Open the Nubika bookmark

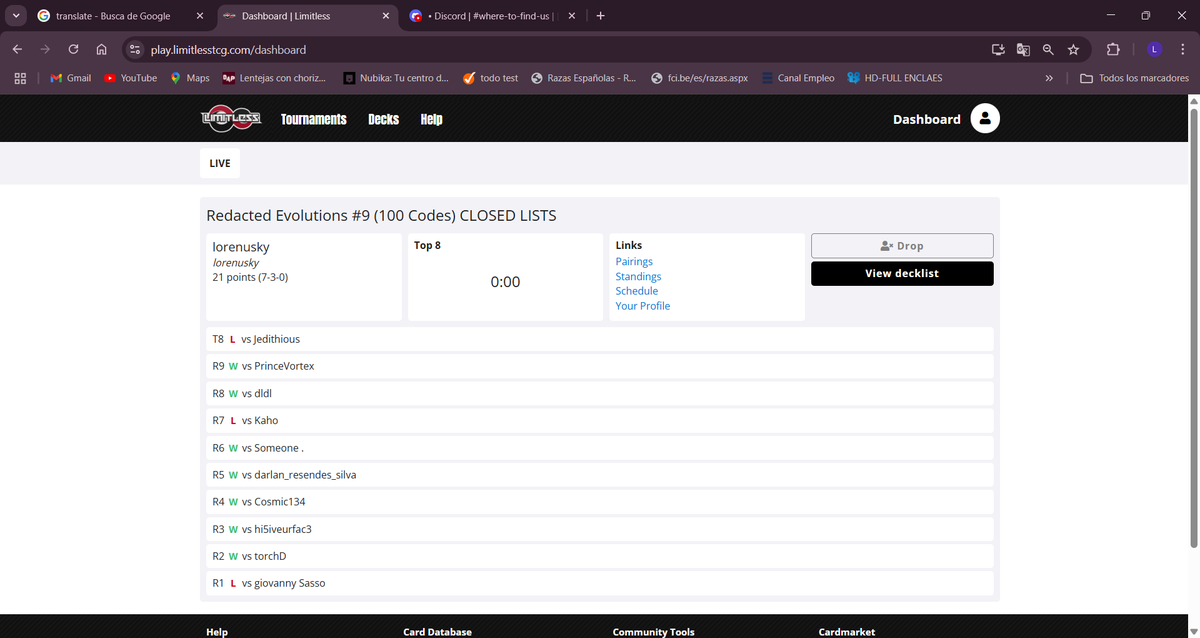pyautogui.click(x=395, y=78)
